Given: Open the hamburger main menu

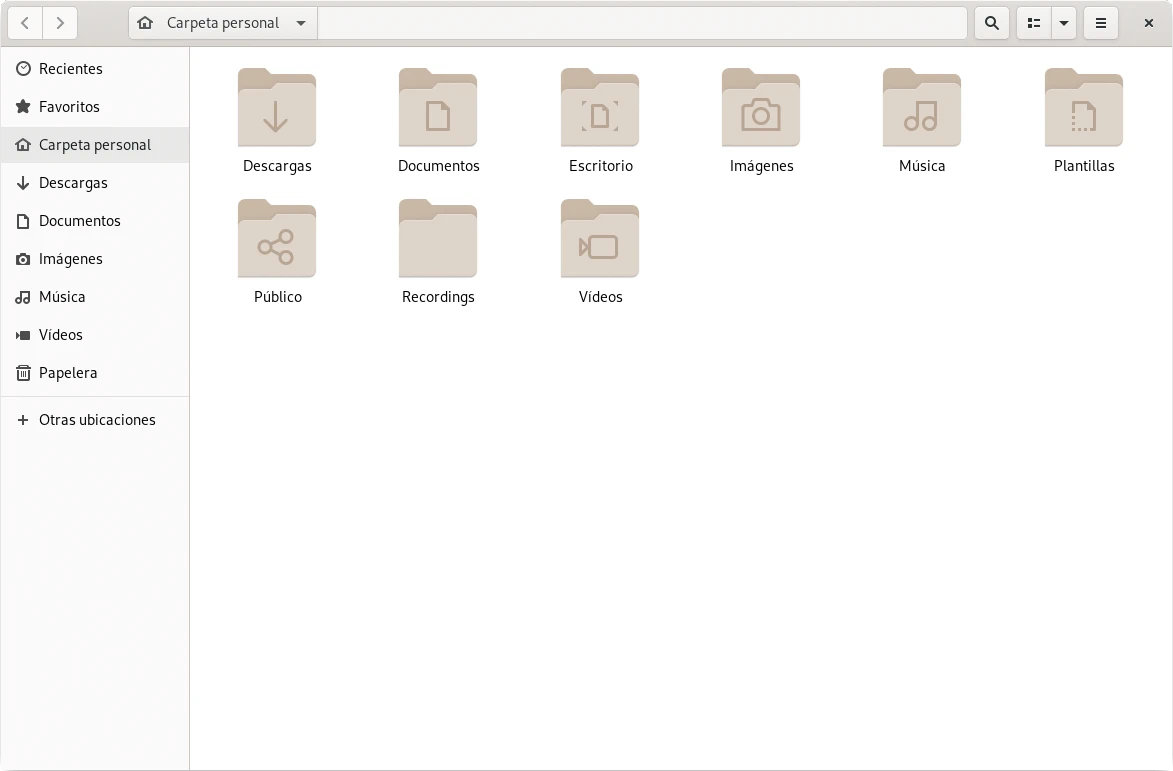Looking at the screenshot, I should click(x=1101, y=23).
